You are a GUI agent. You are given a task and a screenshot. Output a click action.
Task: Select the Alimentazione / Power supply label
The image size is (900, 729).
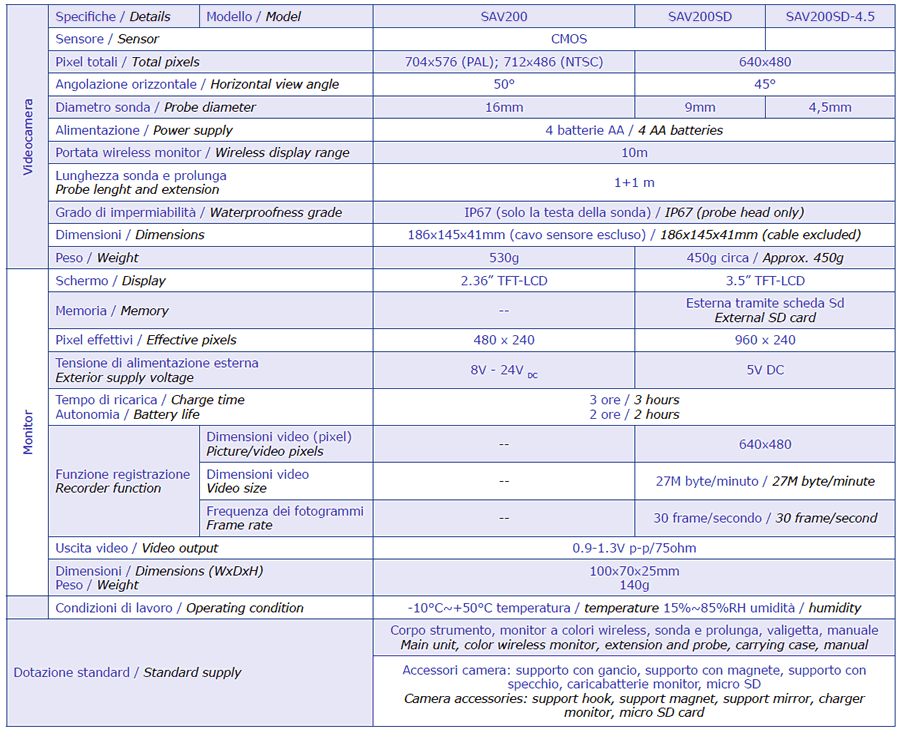click(143, 130)
